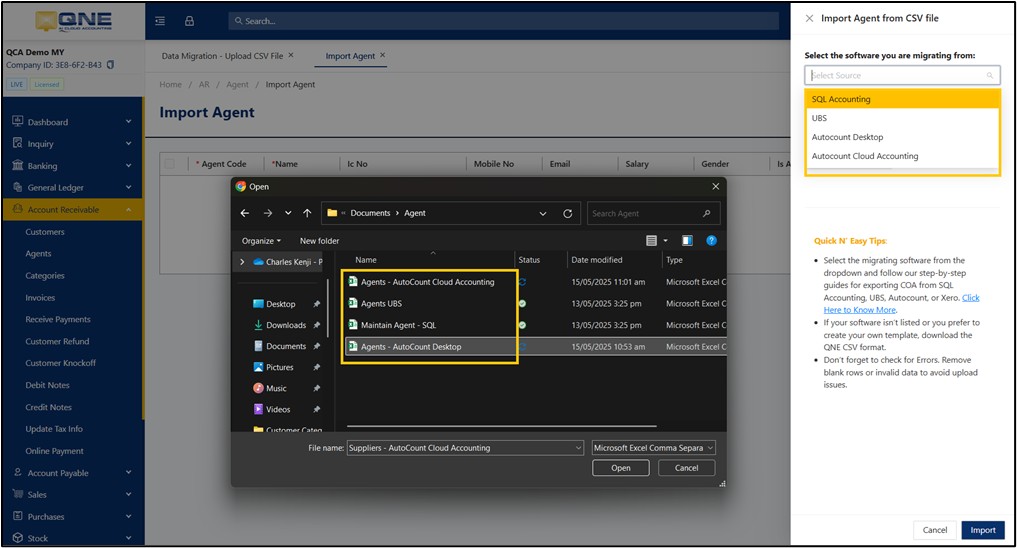
Task: Click the blue Import button
Action: [983, 530]
